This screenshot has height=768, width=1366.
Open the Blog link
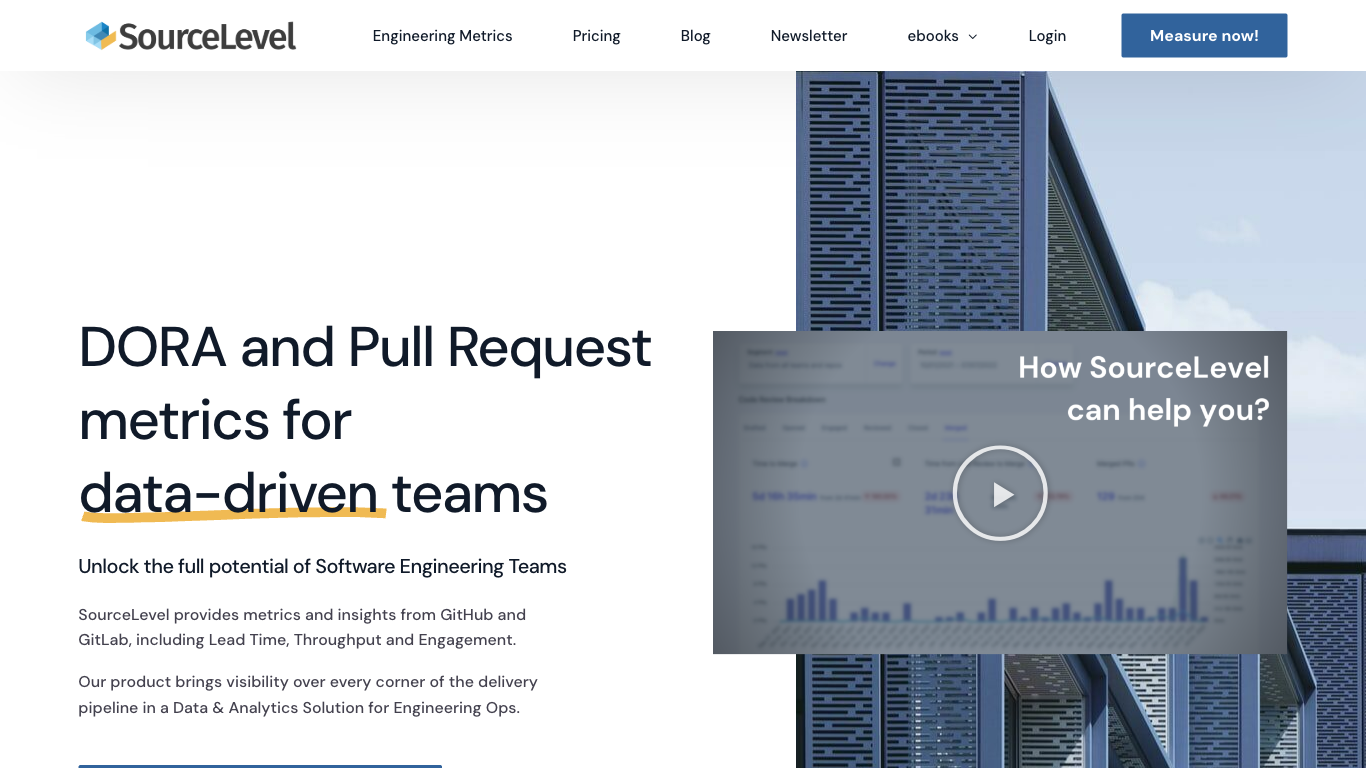pos(695,36)
